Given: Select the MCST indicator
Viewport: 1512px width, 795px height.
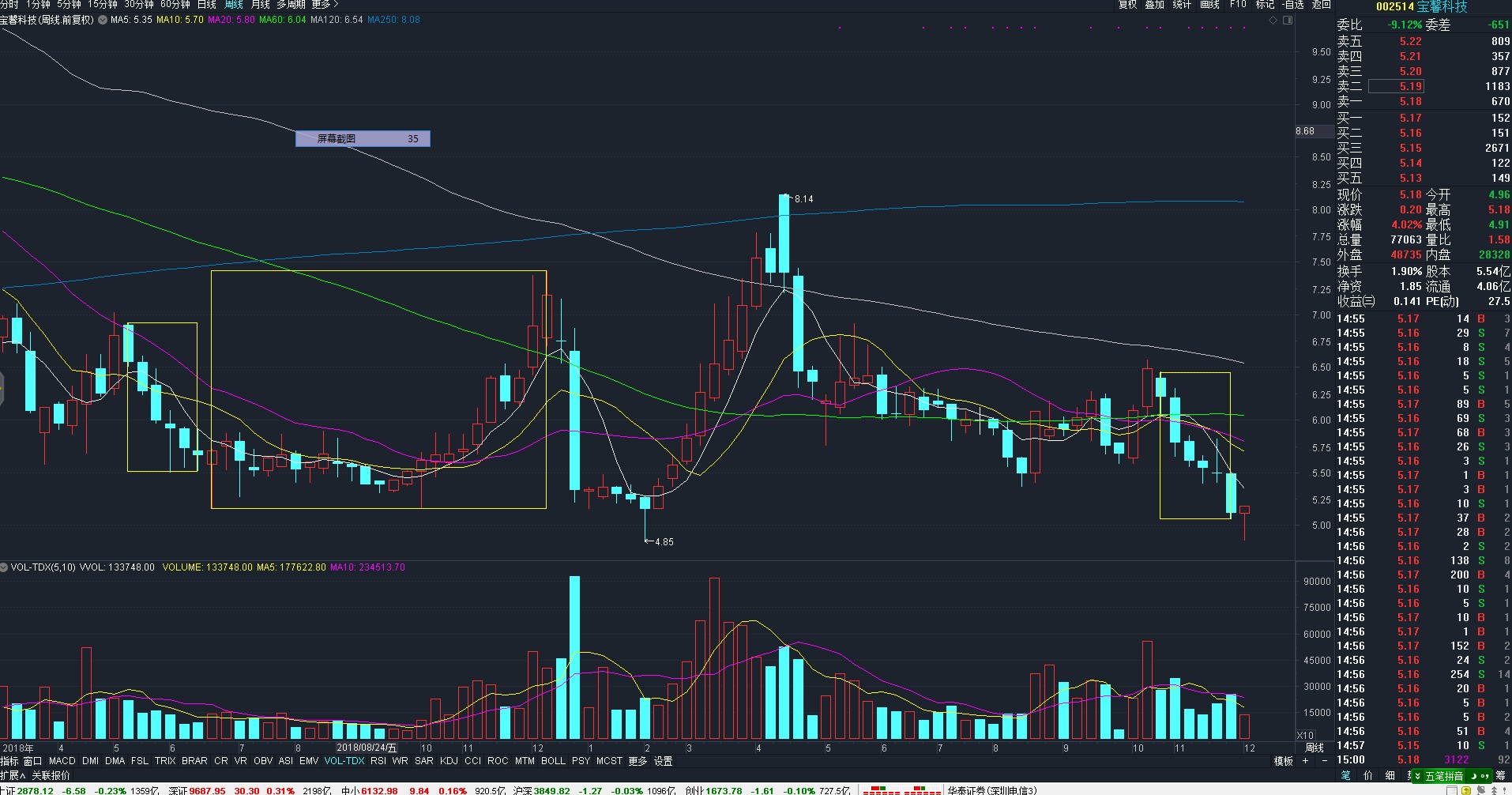Looking at the screenshot, I should (x=609, y=761).
